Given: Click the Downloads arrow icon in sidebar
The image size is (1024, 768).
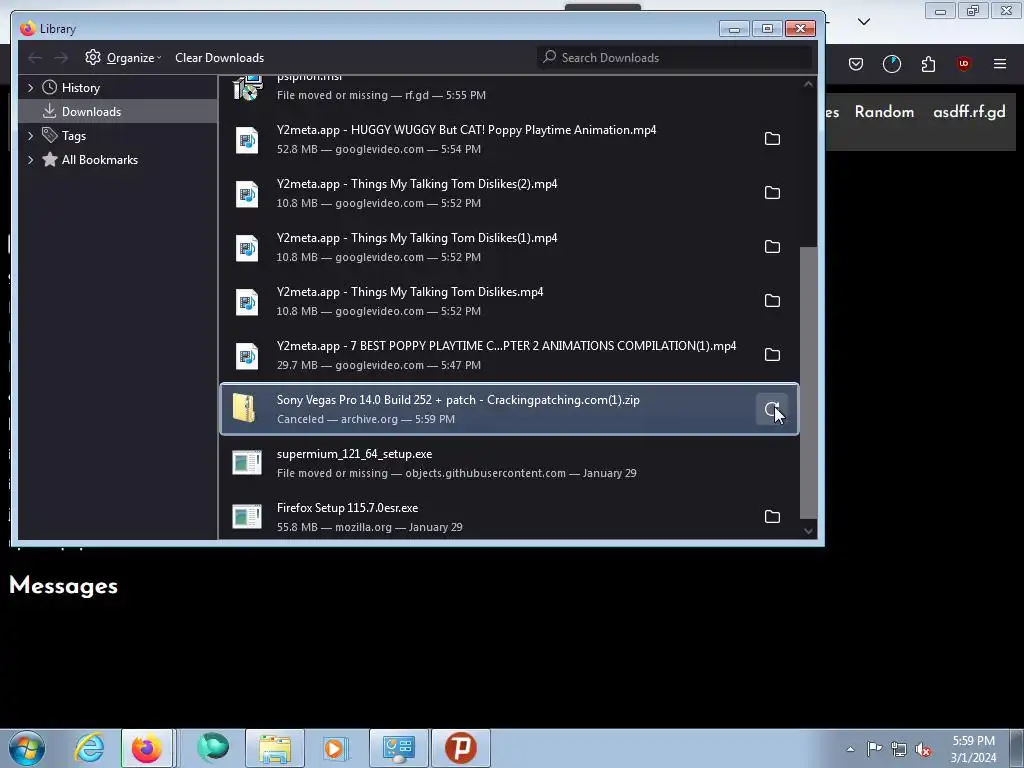Looking at the screenshot, I should (x=50, y=111).
